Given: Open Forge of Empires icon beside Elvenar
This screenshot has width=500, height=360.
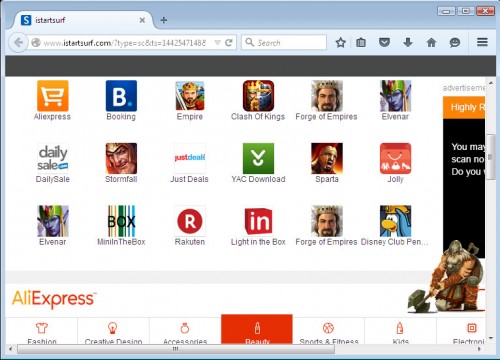Looking at the screenshot, I should tap(327, 96).
